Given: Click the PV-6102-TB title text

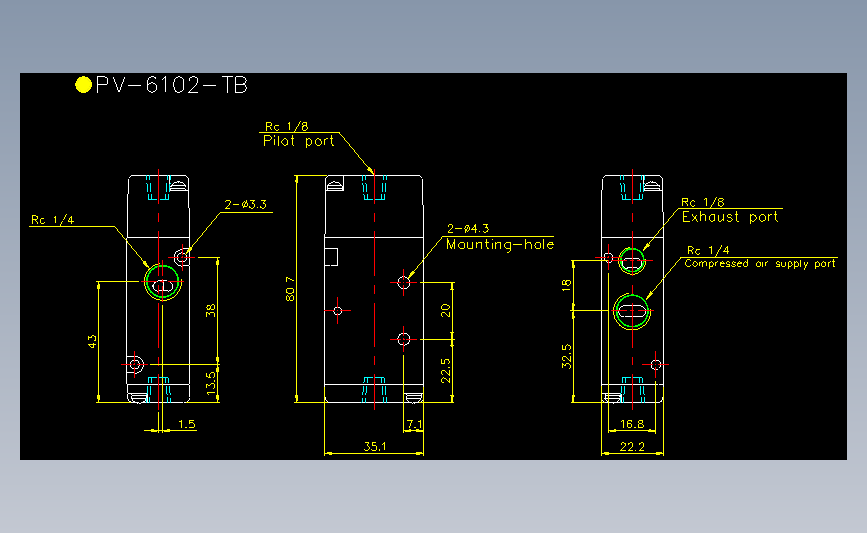Looking at the screenshot, I should tap(171, 85).
